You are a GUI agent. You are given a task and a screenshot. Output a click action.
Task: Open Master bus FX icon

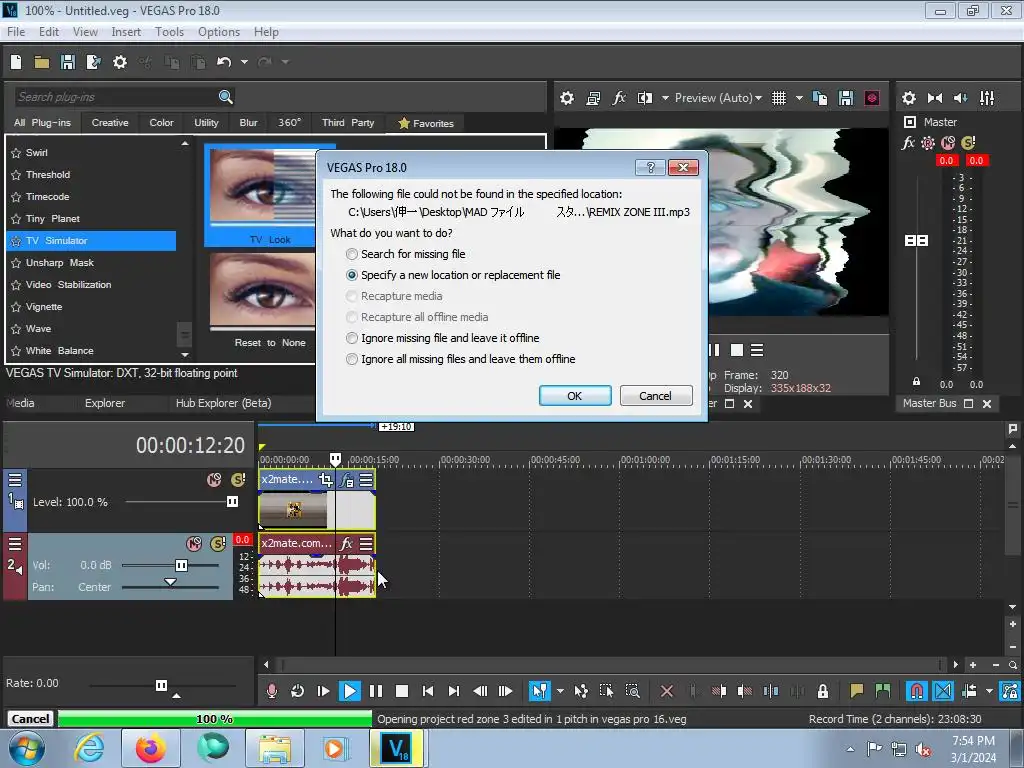pos(908,142)
